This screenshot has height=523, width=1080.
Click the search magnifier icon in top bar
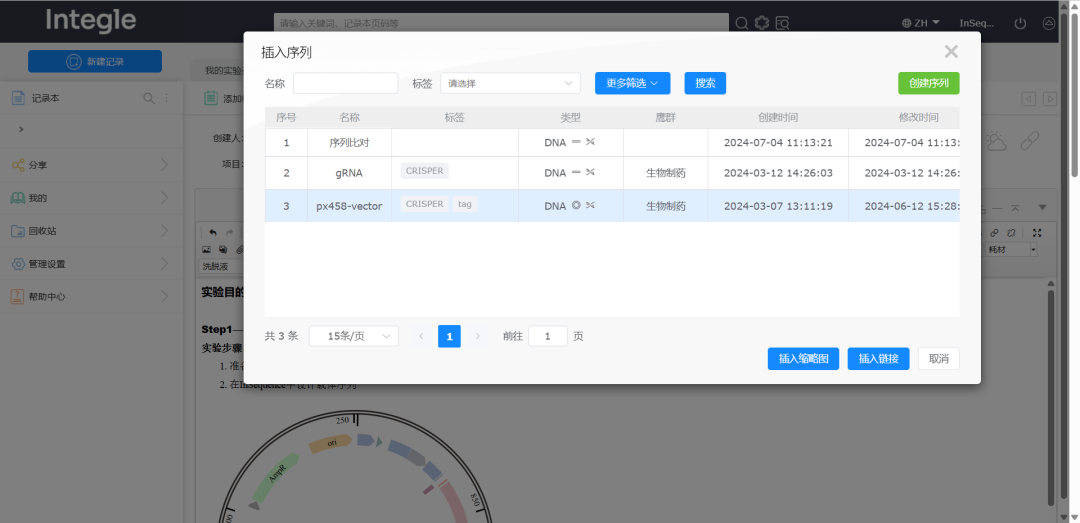pos(742,23)
